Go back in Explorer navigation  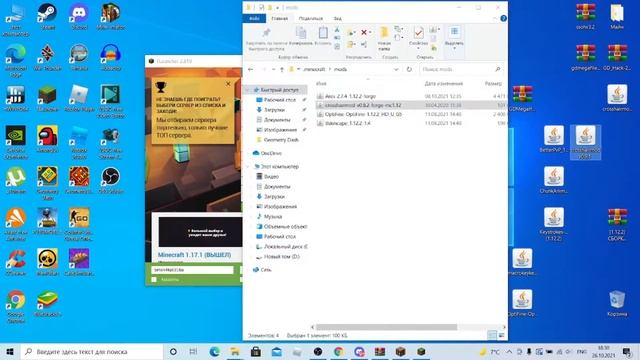(250, 69)
